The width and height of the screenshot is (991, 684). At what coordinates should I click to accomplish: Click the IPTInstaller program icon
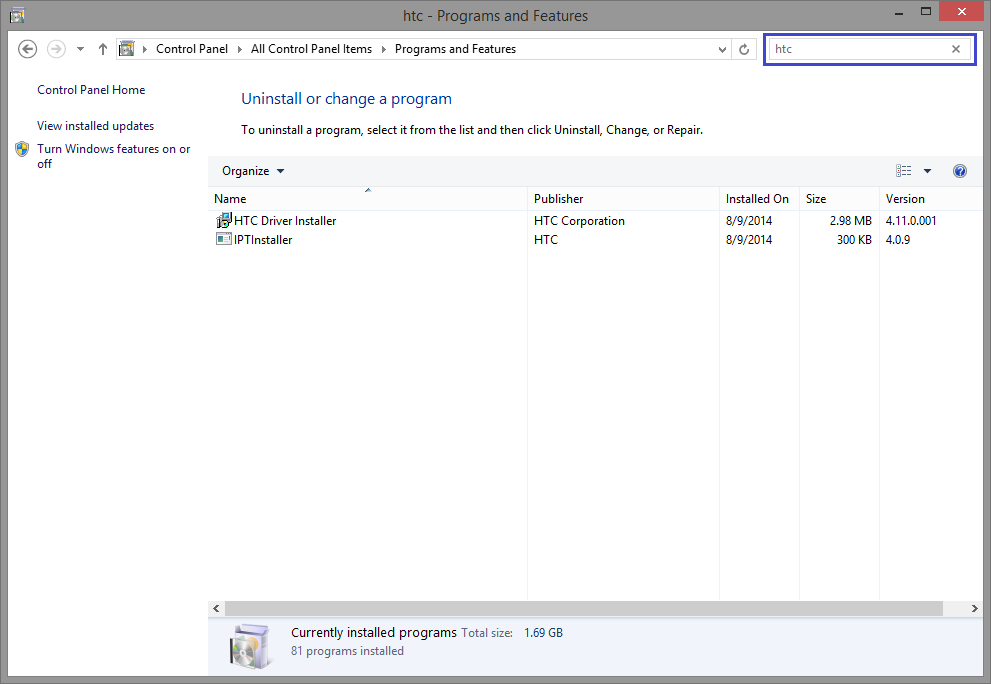point(224,239)
